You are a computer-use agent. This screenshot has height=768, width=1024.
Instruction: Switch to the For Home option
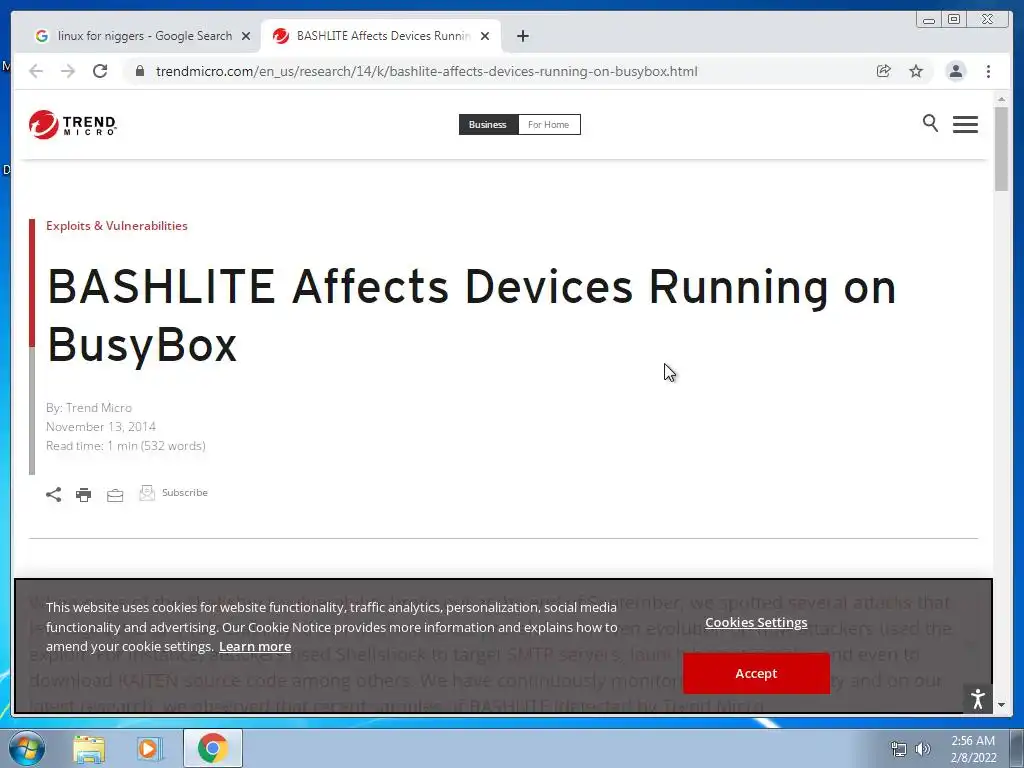click(549, 124)
